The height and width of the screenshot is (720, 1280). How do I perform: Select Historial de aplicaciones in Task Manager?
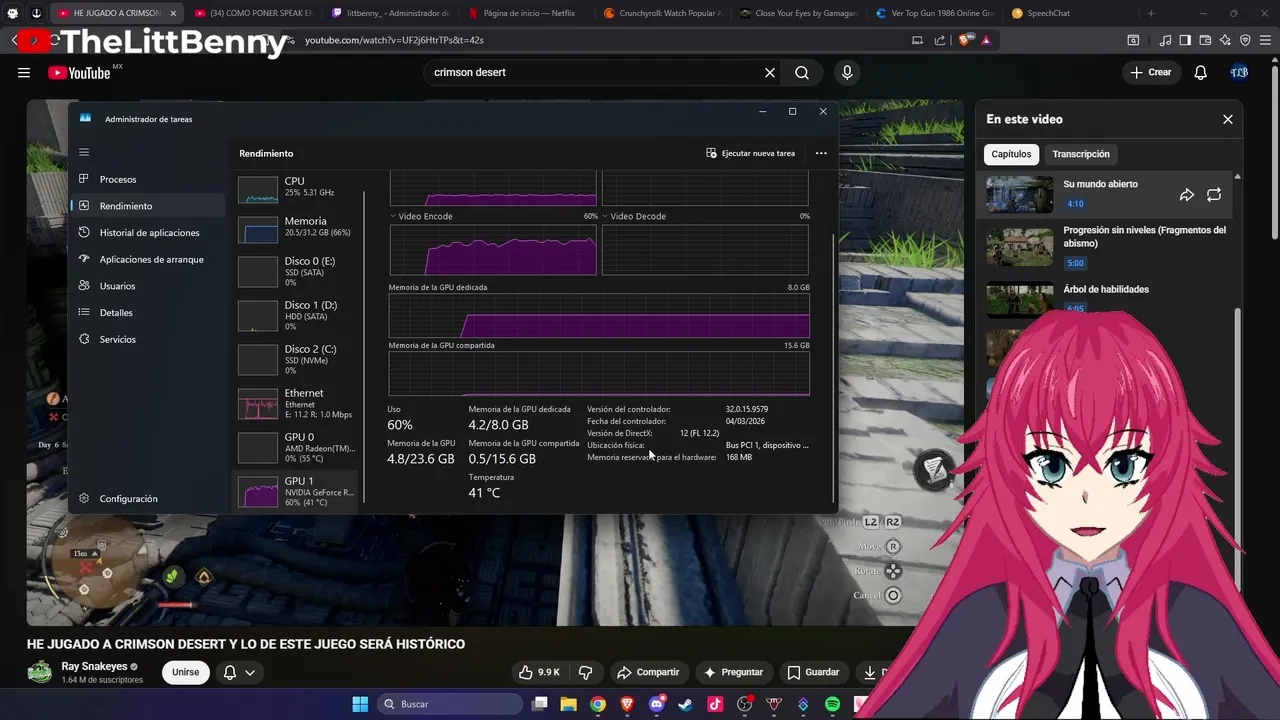pyautogui.click(x=148, y=232)
